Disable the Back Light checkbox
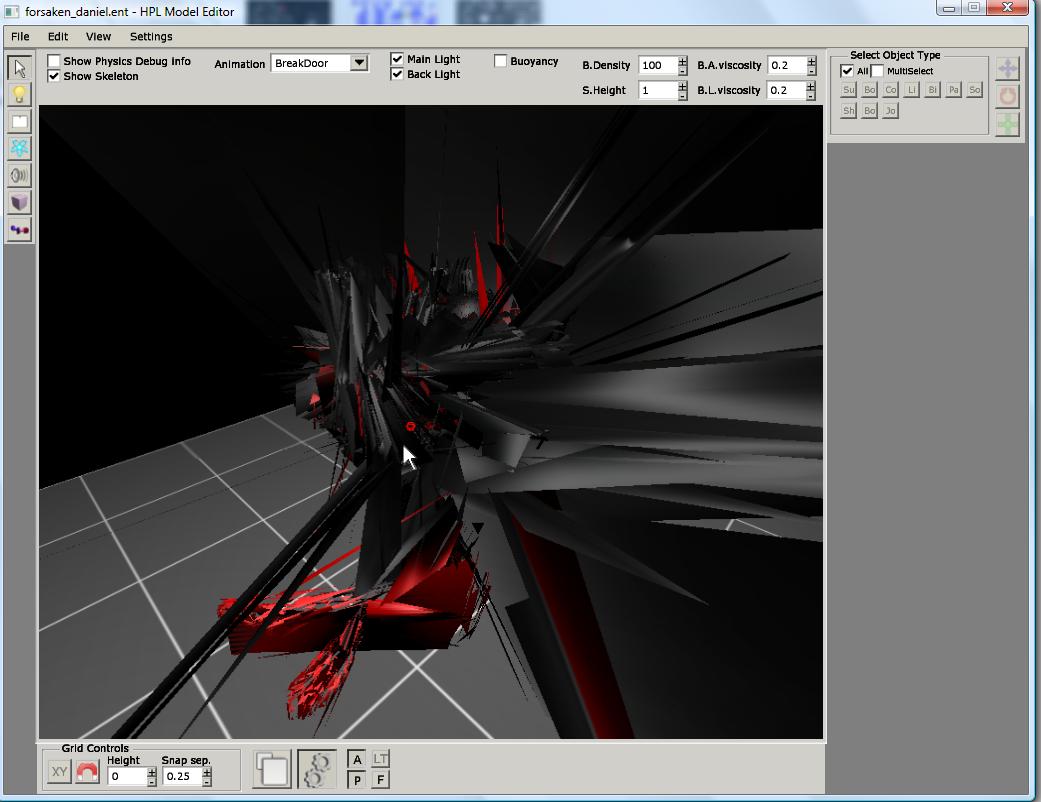The height and width of the screenshot is (802, 1041). coord(397,74)
